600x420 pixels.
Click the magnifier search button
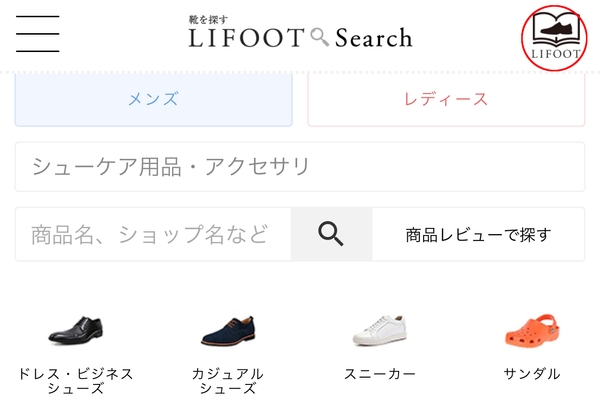(x=331, y=234)
